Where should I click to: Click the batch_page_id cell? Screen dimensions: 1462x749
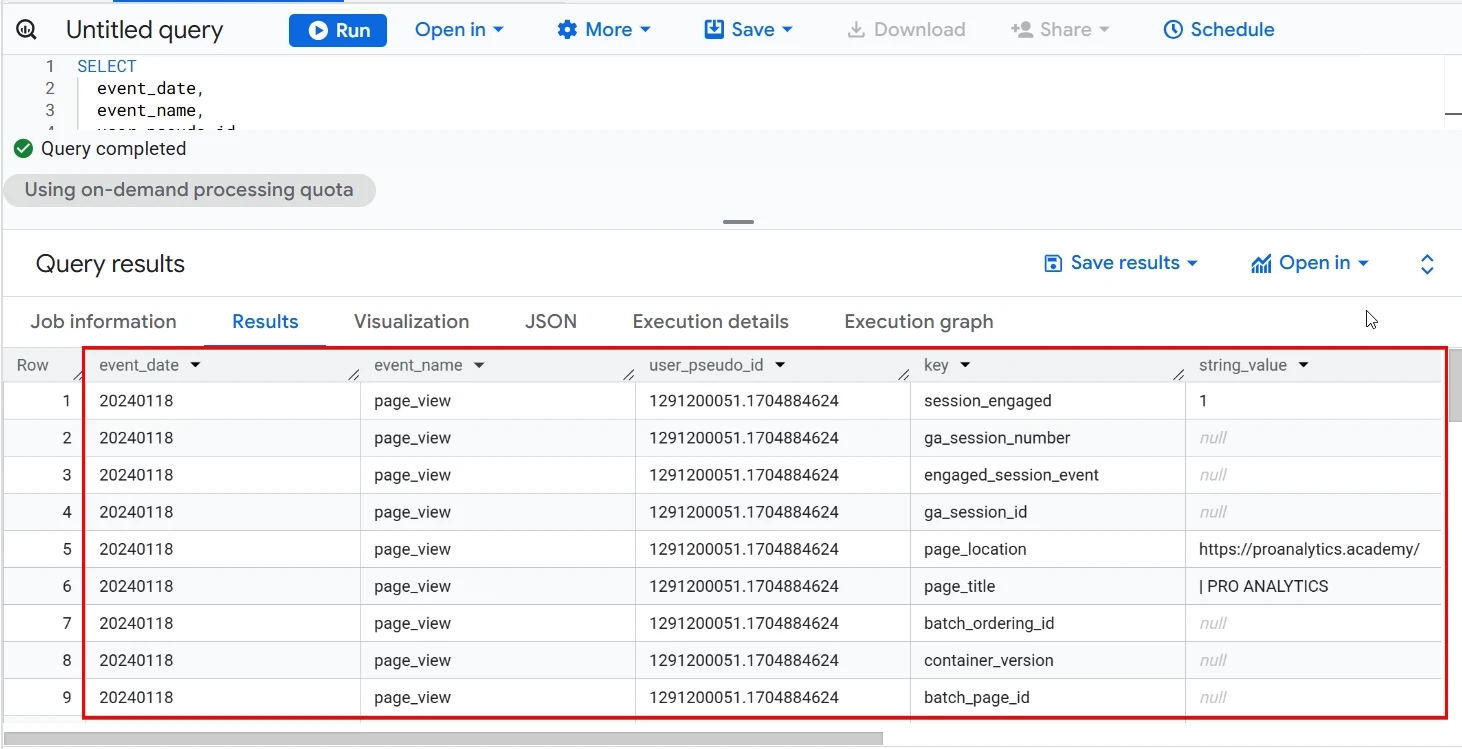[x=1047, y=697]
